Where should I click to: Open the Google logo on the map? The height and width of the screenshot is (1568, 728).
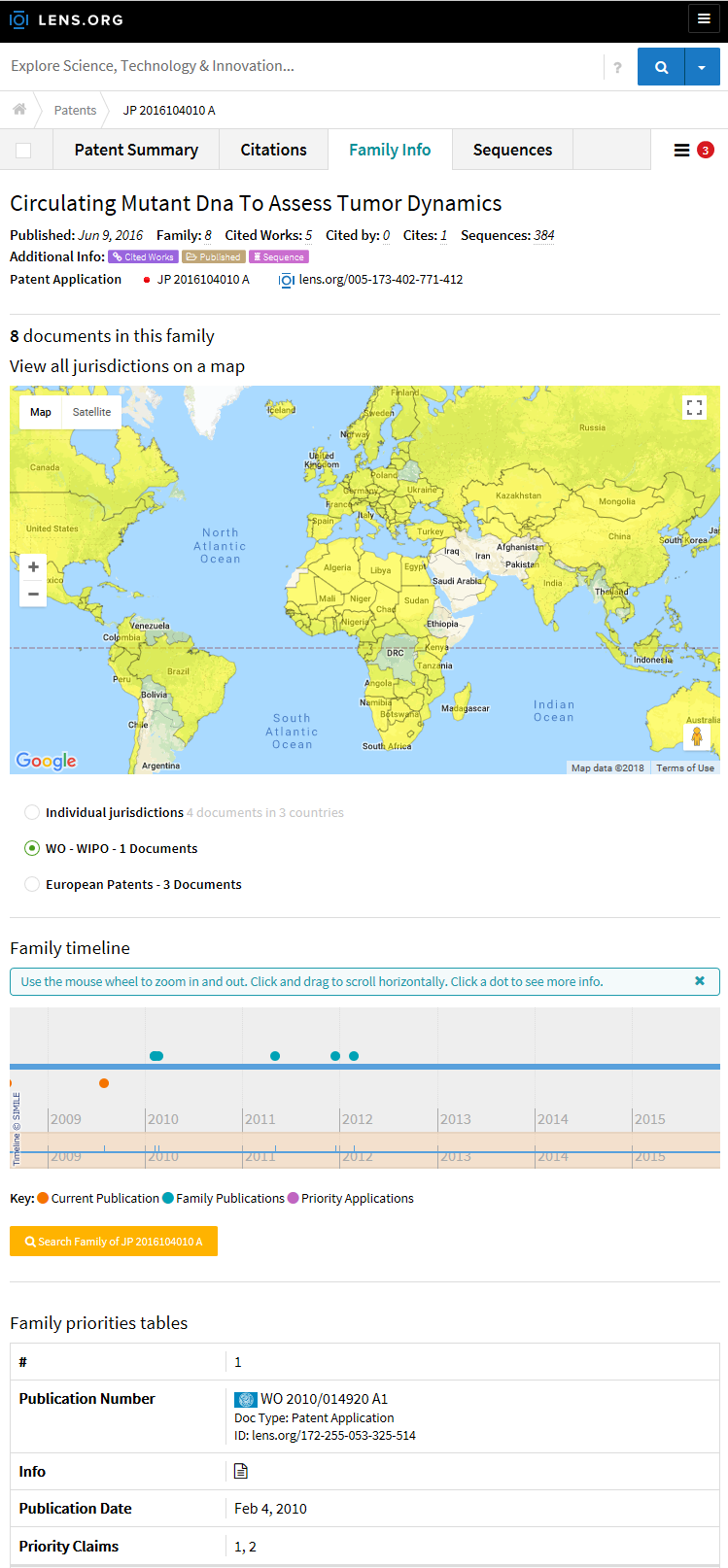point(46,761)
